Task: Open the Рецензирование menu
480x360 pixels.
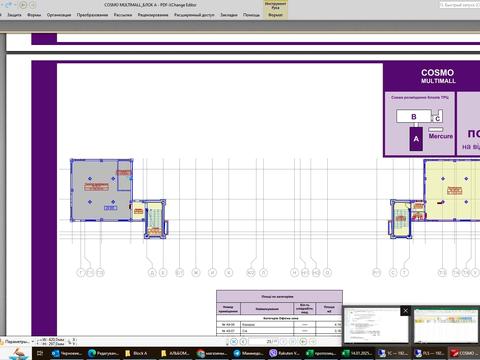Action: point(153,15)
